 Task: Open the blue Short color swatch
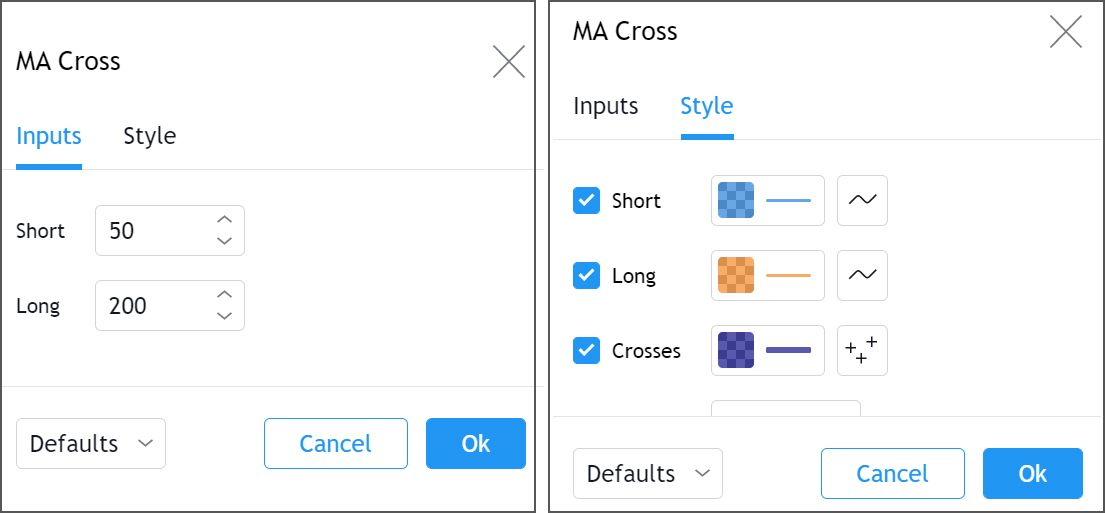click(736, 201)
